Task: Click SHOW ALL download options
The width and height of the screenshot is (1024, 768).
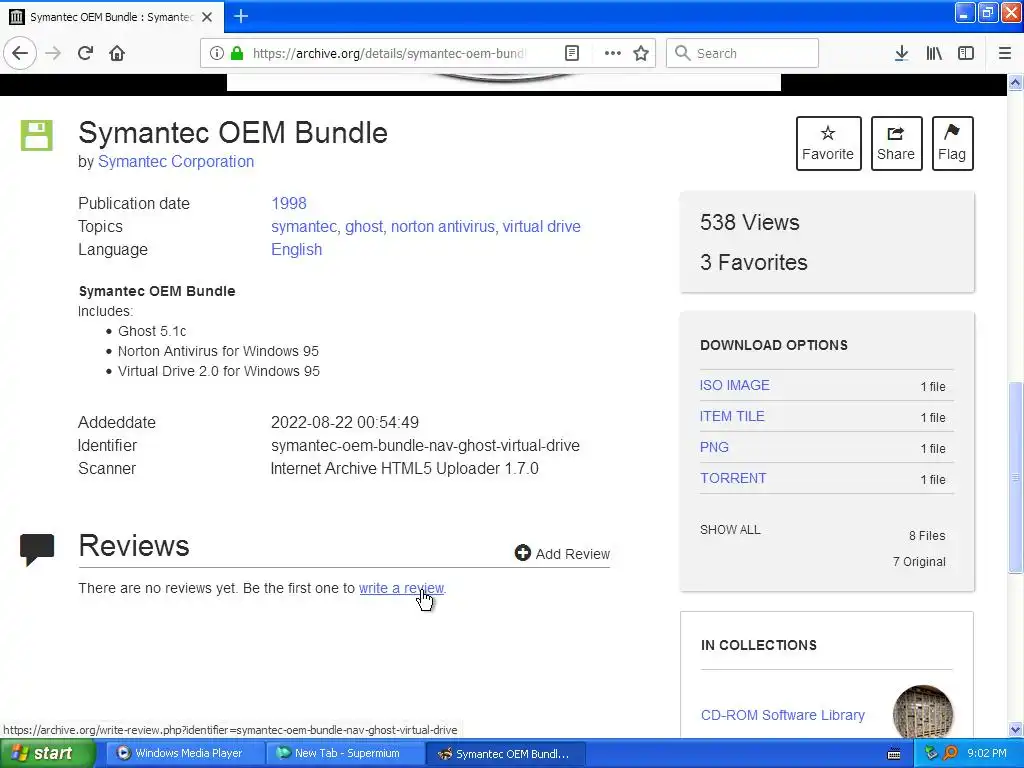Action: pyautogui.click(x=730, y=530)
